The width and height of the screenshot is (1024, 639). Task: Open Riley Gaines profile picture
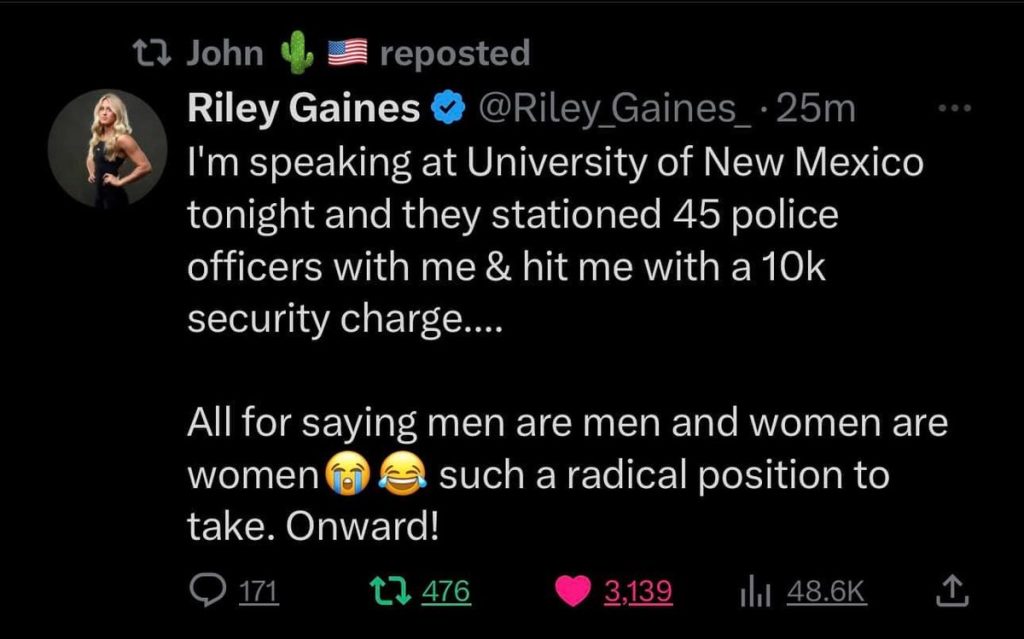pyautogui.click(x=107, y=150)
